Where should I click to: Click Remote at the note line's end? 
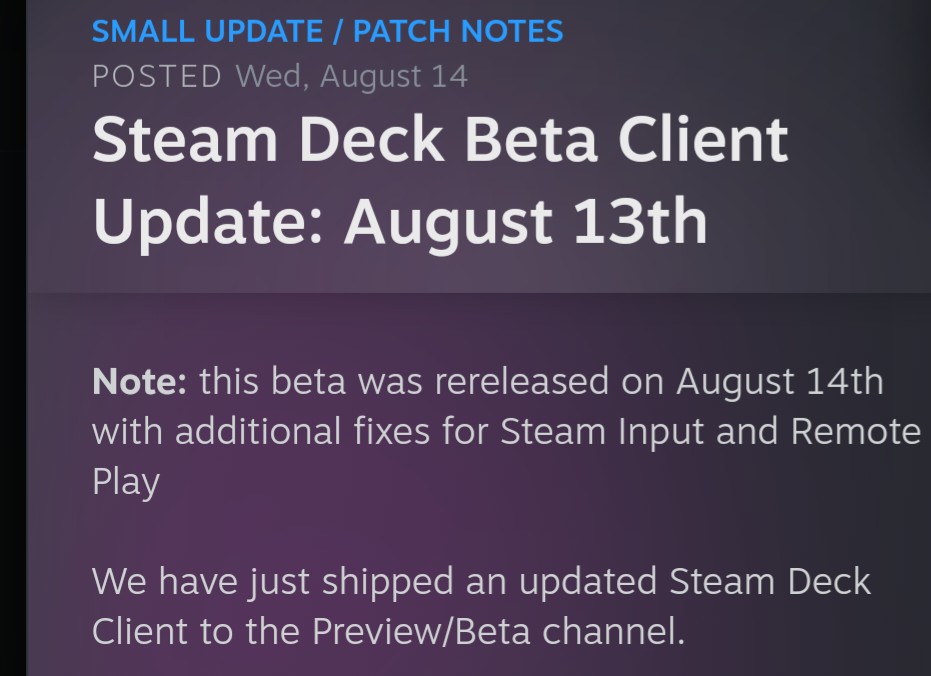[856, 431]
